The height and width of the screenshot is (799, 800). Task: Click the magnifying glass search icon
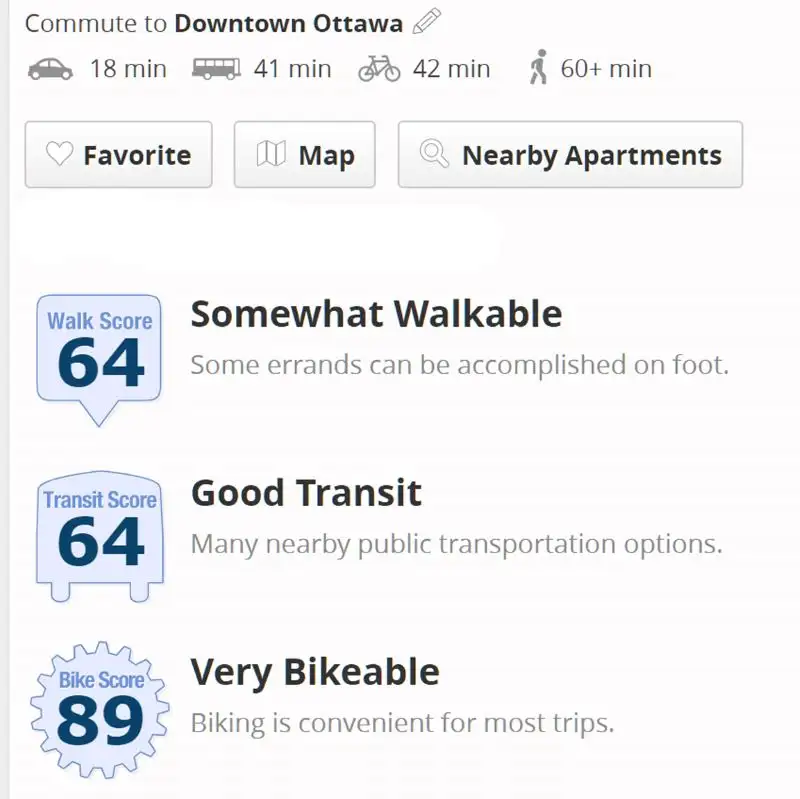tap(434, 155)
